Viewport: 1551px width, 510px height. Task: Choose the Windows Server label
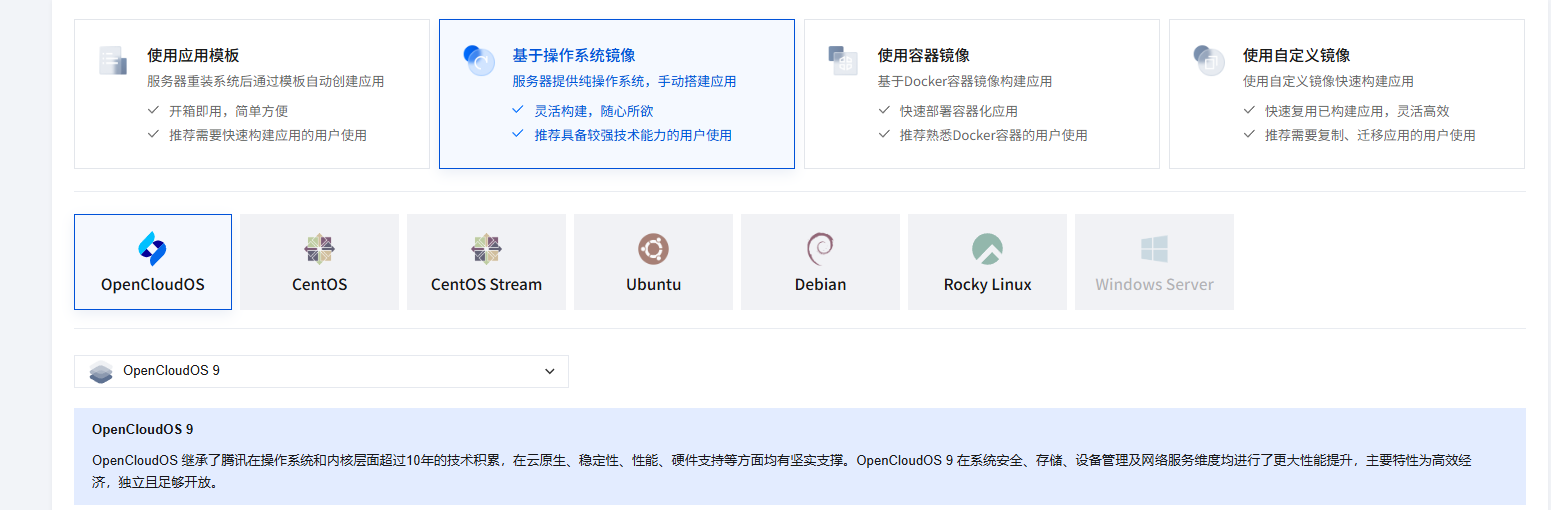click(1154, 284)
